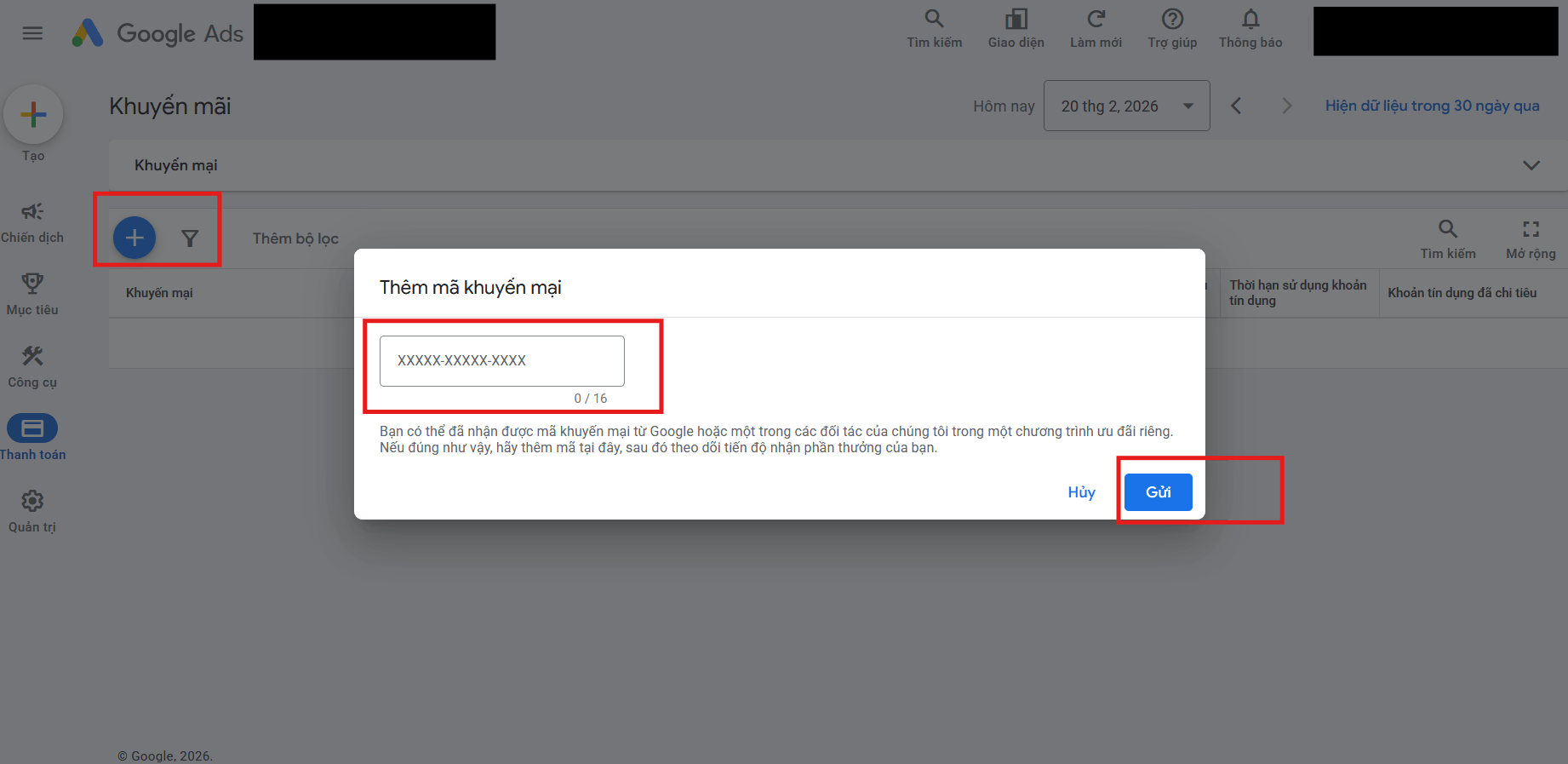Click the Google Ads logo
Viewport: 1568px width, 764px height.
pos(157,33)
